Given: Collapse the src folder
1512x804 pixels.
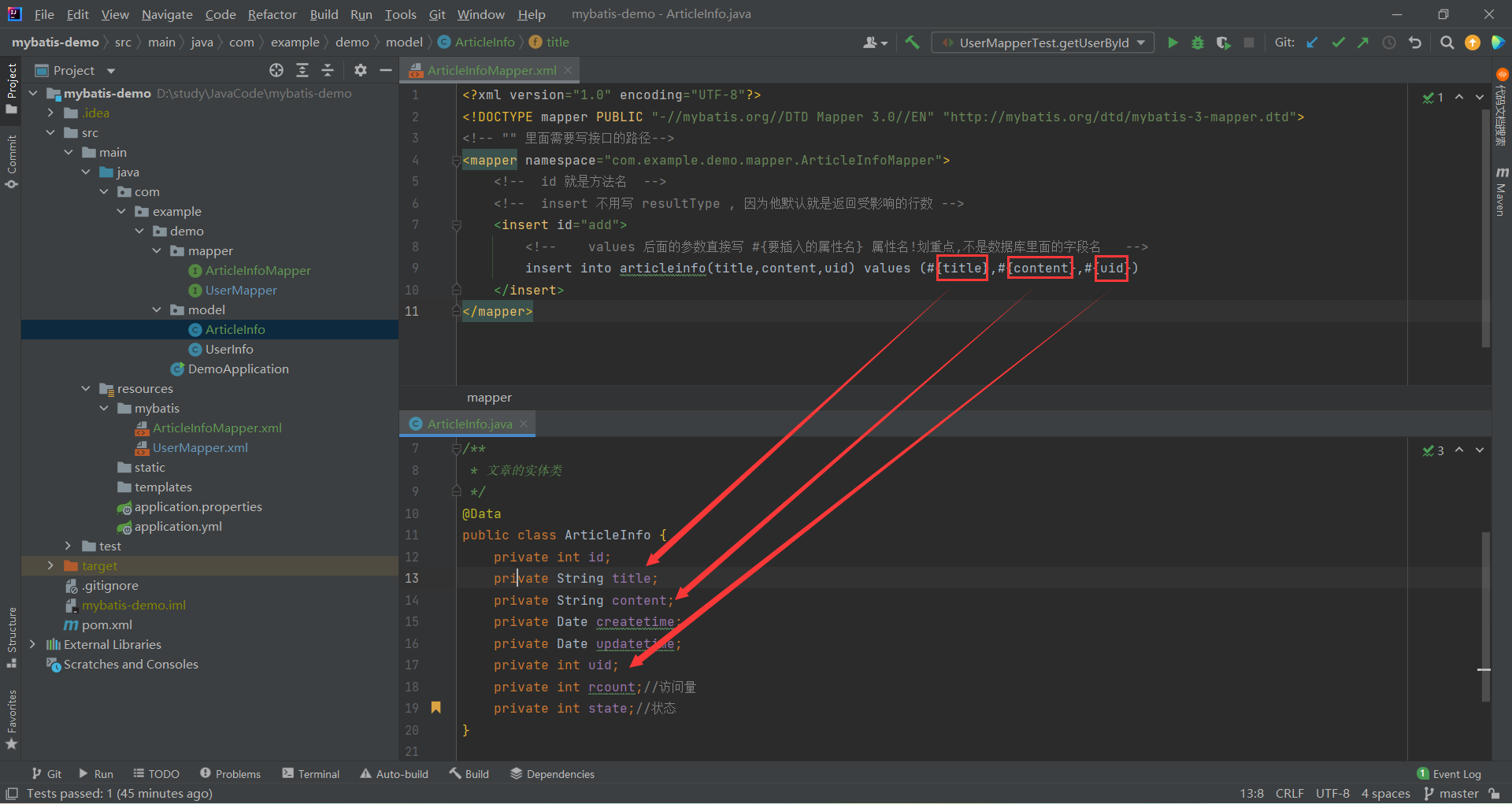Looking at the screenshot, I should [50, 132].
